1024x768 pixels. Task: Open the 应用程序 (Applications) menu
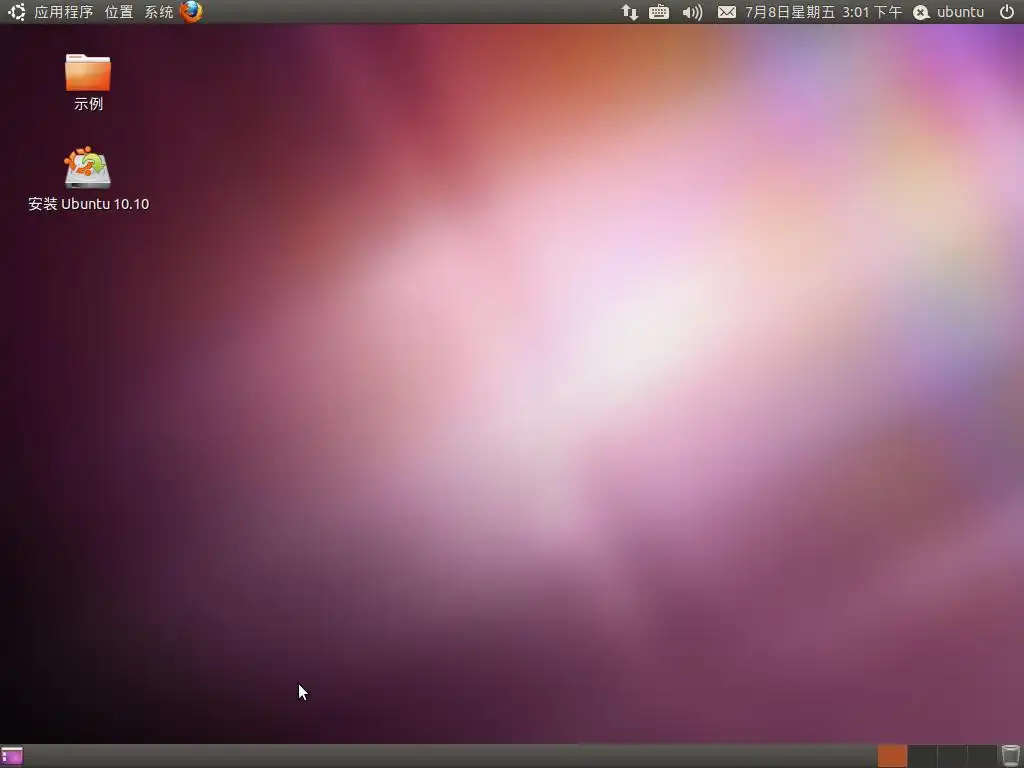[x=63, y=12]
